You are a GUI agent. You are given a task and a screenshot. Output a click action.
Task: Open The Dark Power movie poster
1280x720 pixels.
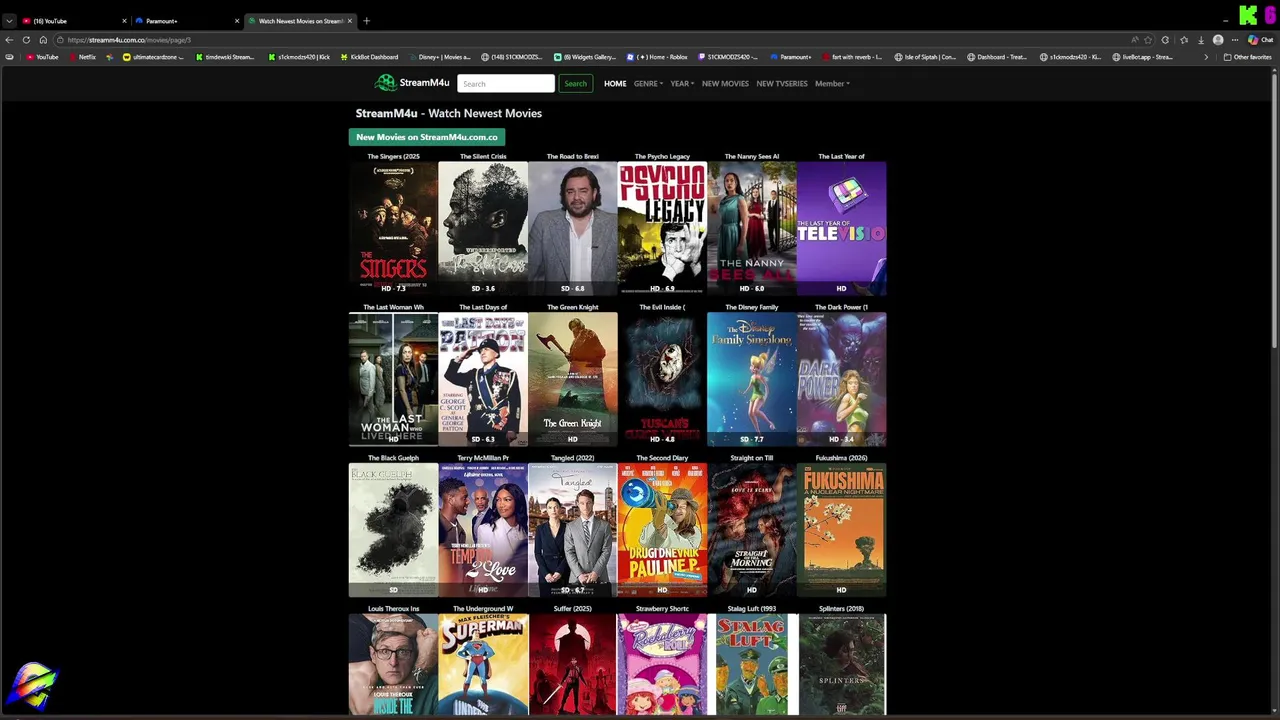tap(841, 379)
